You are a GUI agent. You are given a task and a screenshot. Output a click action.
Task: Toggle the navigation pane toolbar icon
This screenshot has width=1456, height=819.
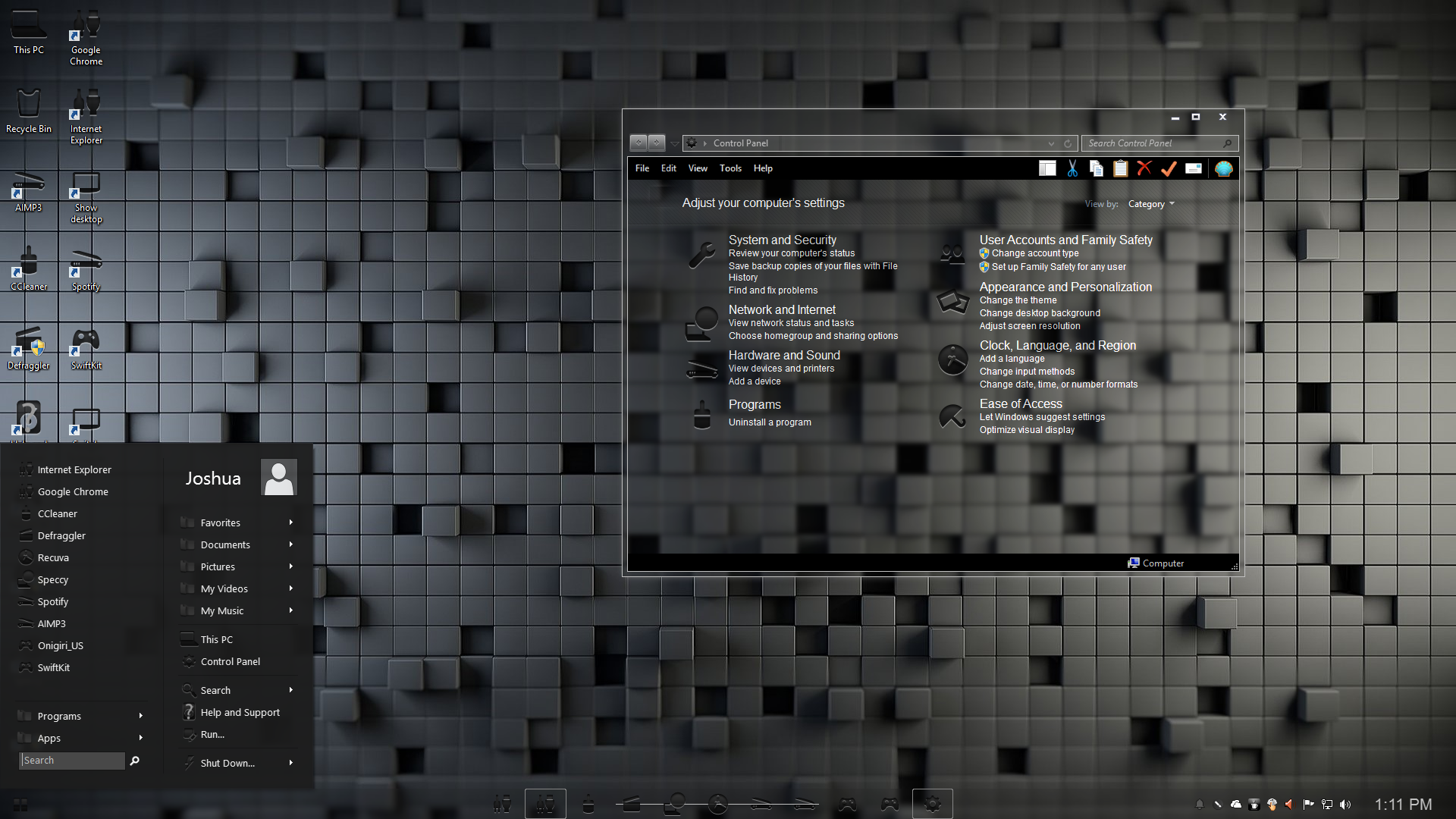[1047, 168]
